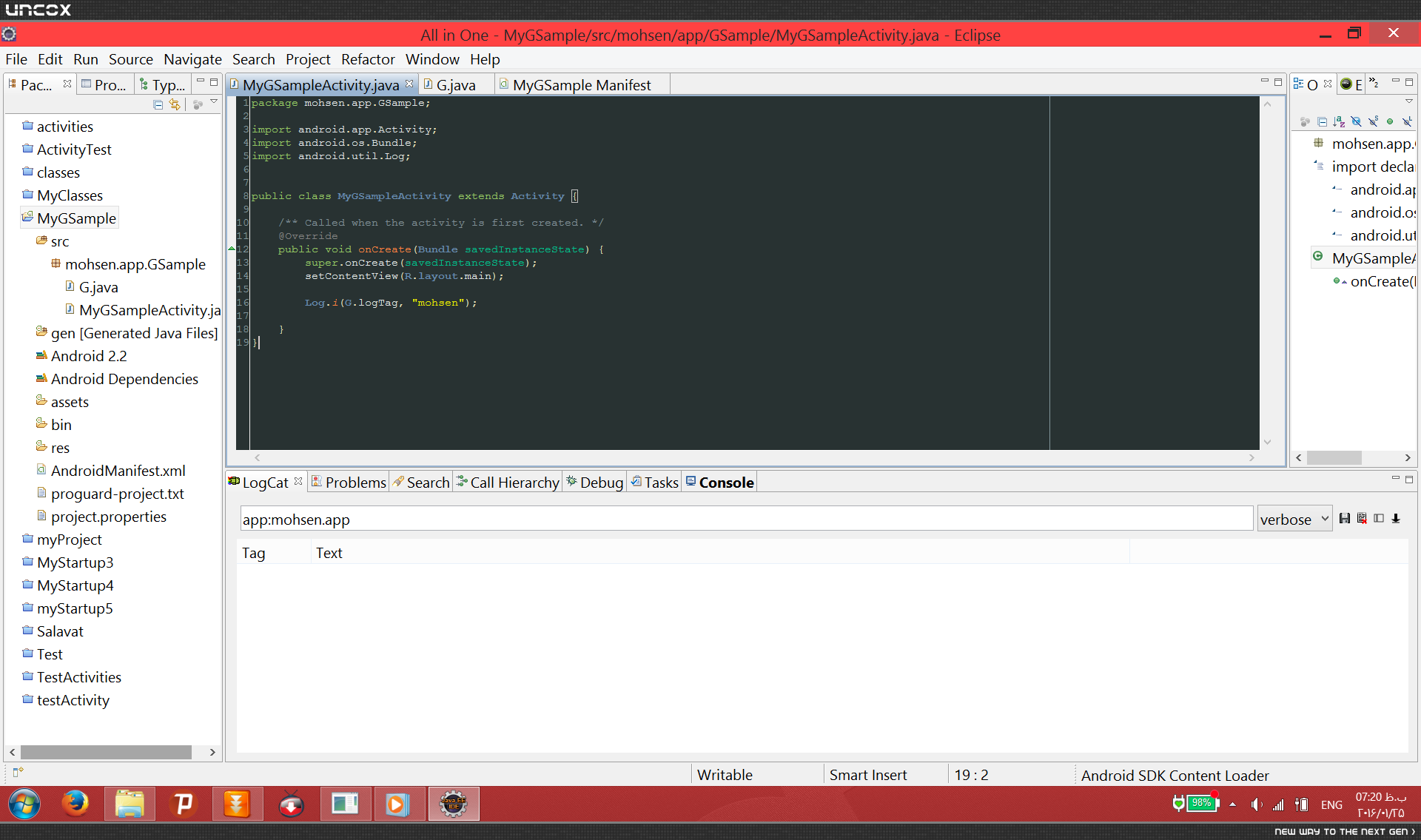This screenshot has height=840, width=1421.
Task: Toggle hide static members in Outline
Action: (x=1373, y=122)
